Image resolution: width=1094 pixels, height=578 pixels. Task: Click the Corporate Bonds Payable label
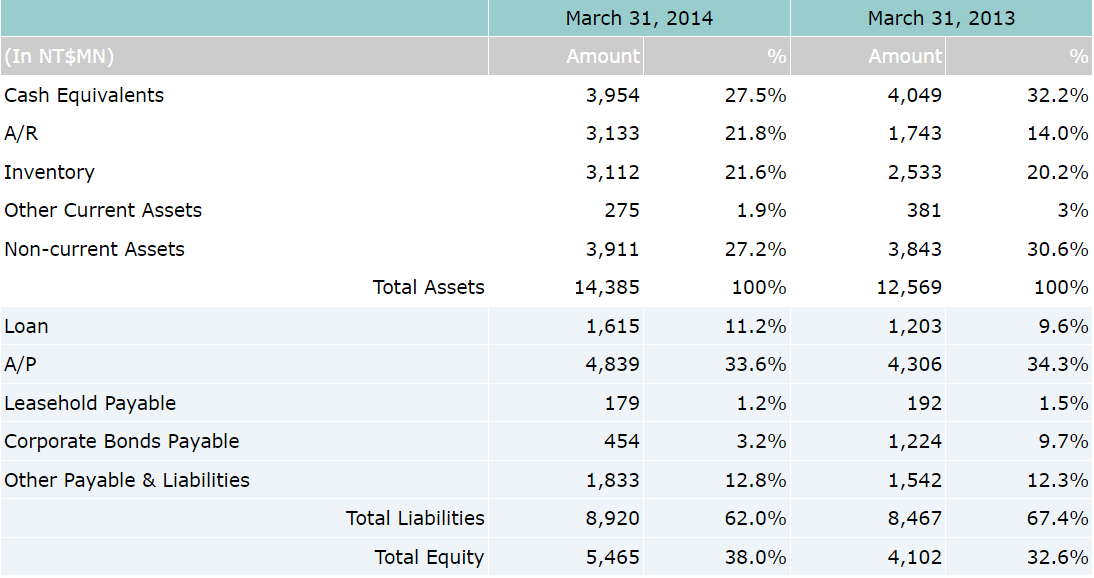coord(122,441)
